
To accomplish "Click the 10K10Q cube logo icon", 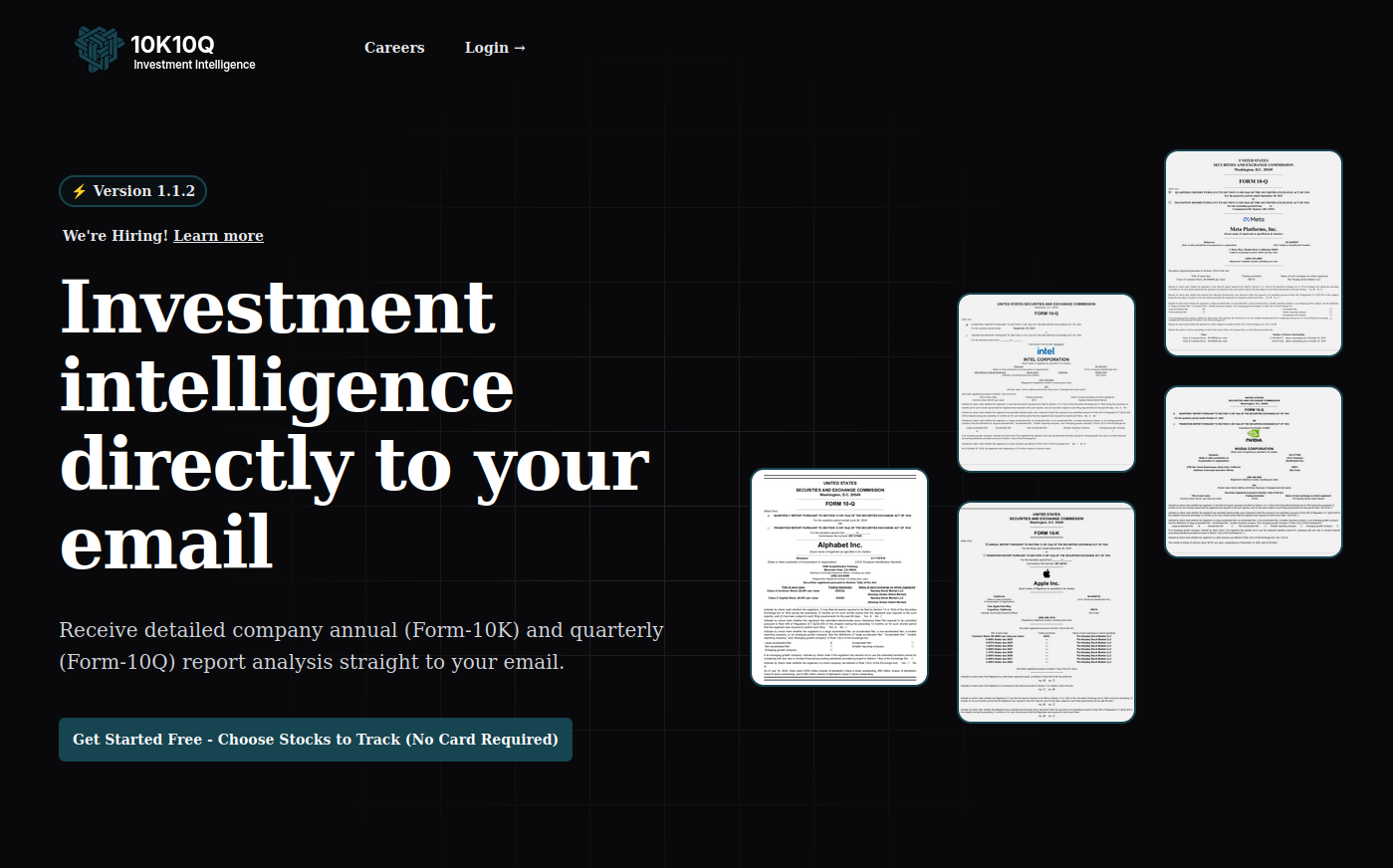I will (99, 49).
